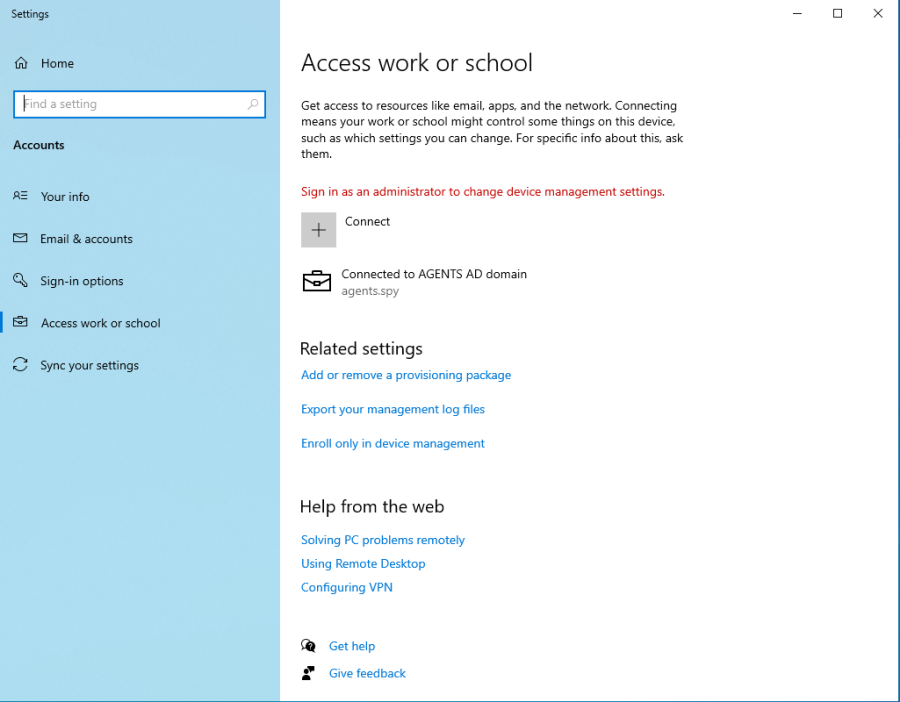Click the Configuring VPN link
Screen dimensions: 900x702
point(346,587)
